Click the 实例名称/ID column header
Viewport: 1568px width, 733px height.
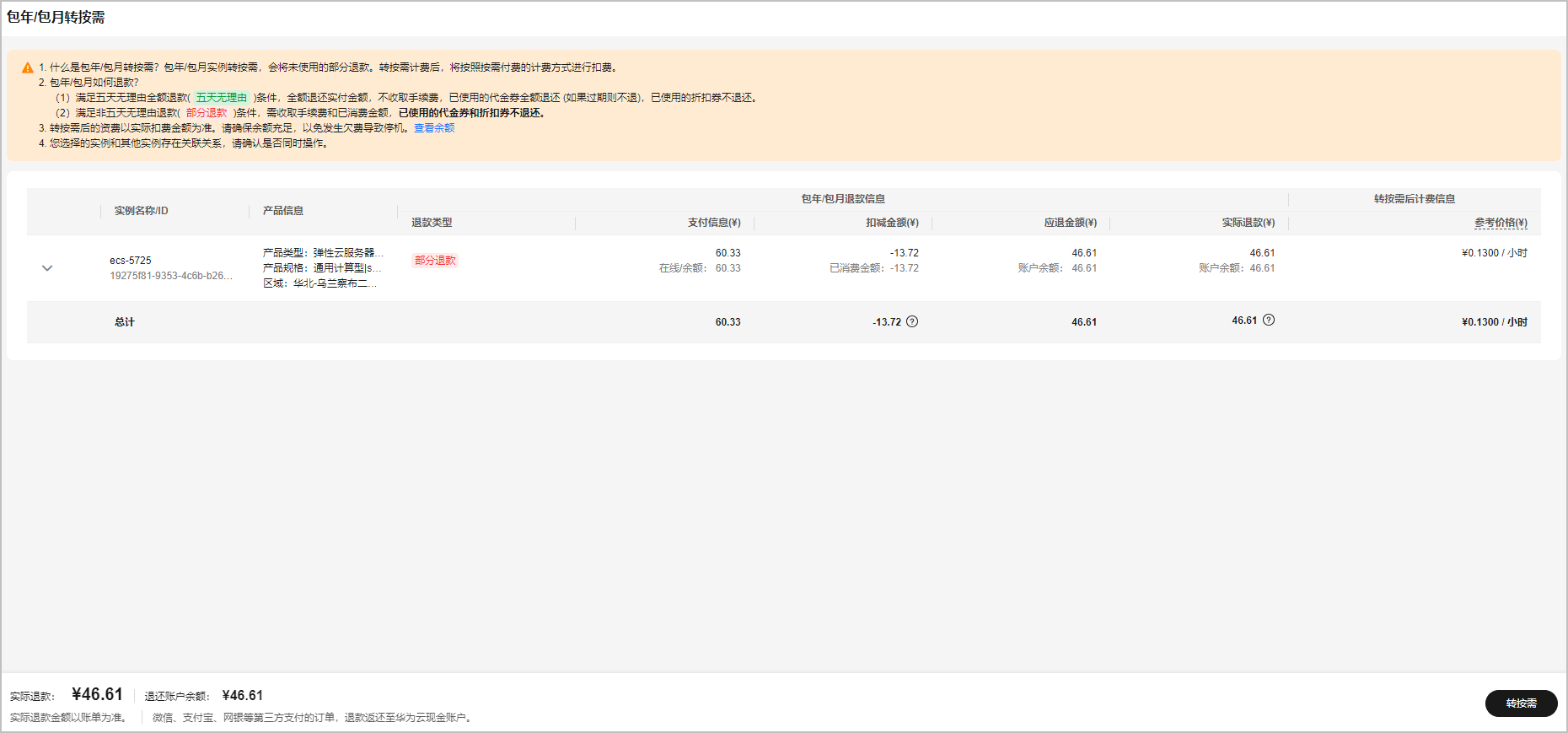click(x=142, y=211)
